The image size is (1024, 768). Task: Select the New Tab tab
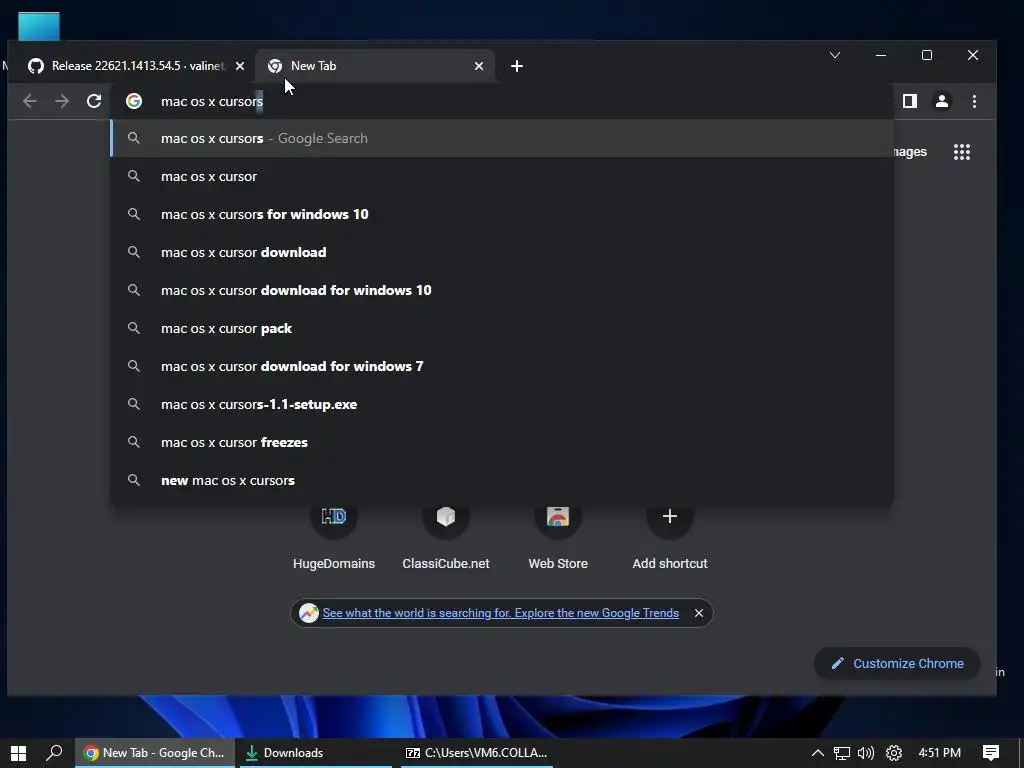(375, 66)
